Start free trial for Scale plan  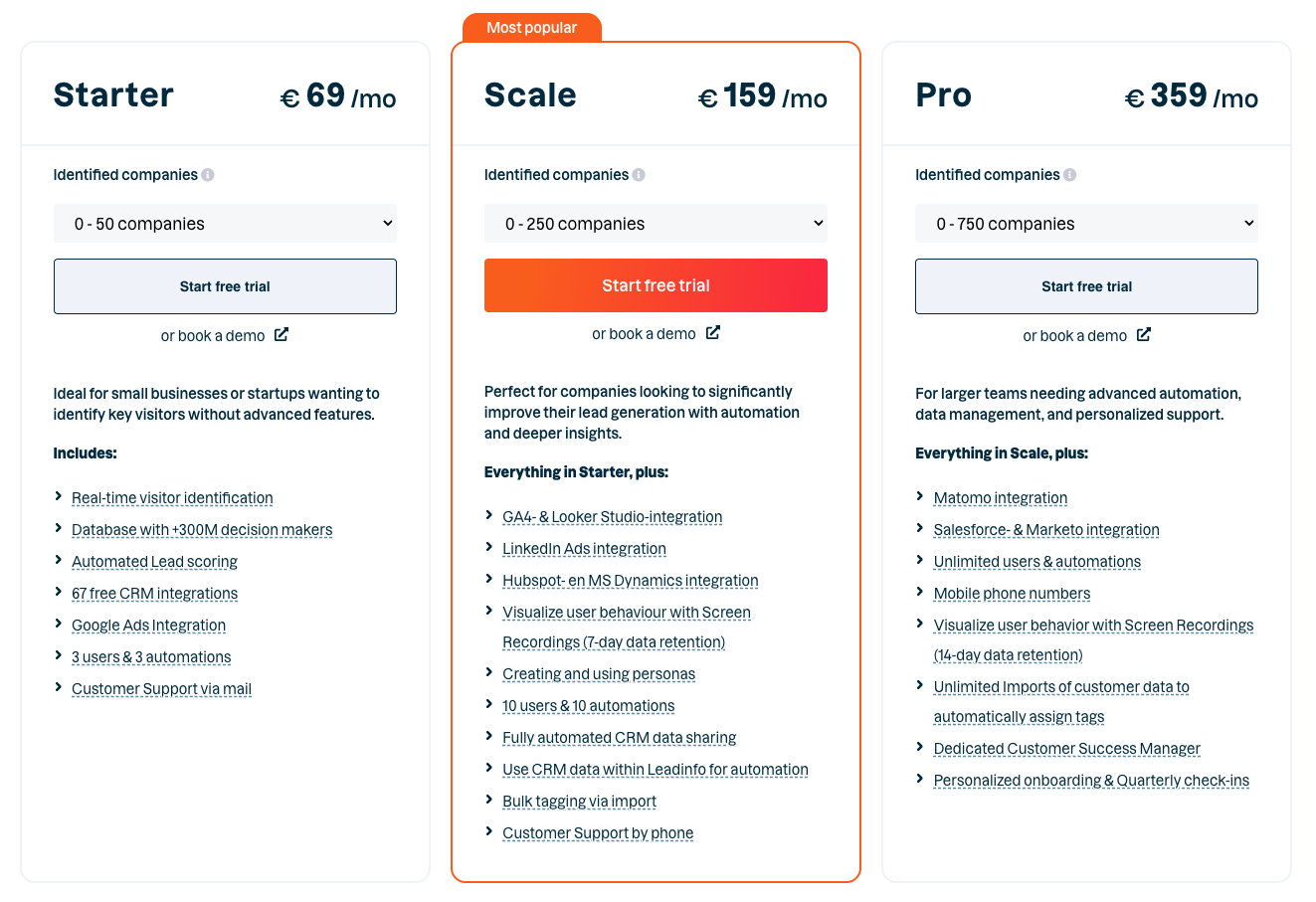point(656,285)
